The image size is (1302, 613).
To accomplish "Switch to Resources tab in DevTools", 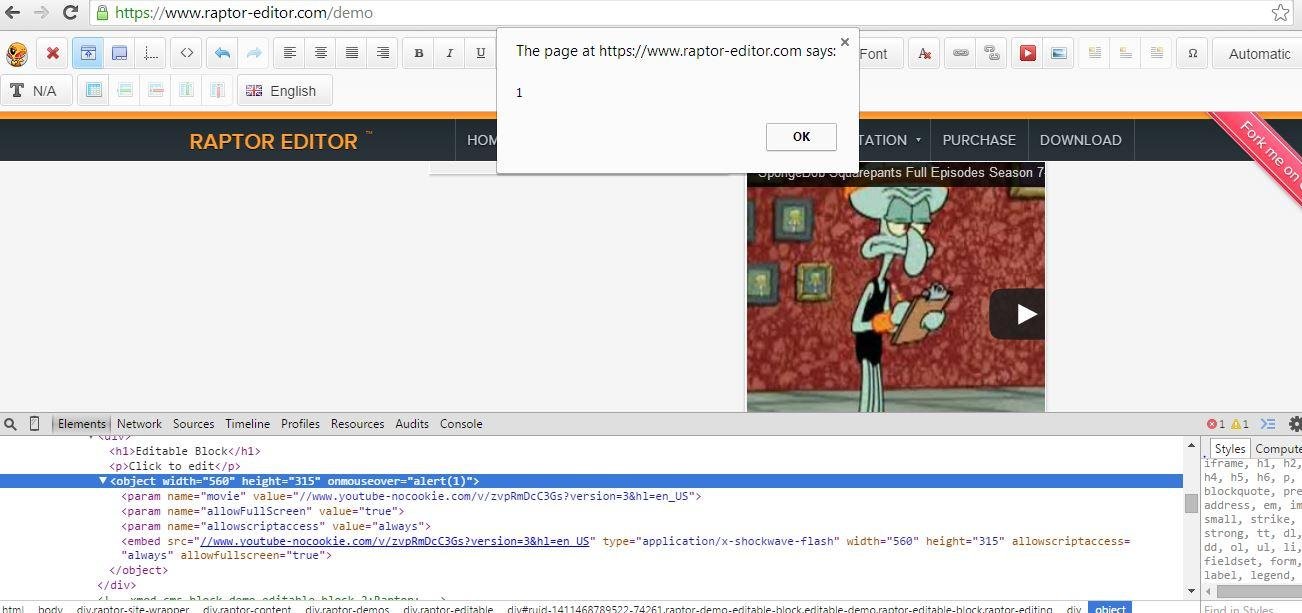I will (357, 424).
